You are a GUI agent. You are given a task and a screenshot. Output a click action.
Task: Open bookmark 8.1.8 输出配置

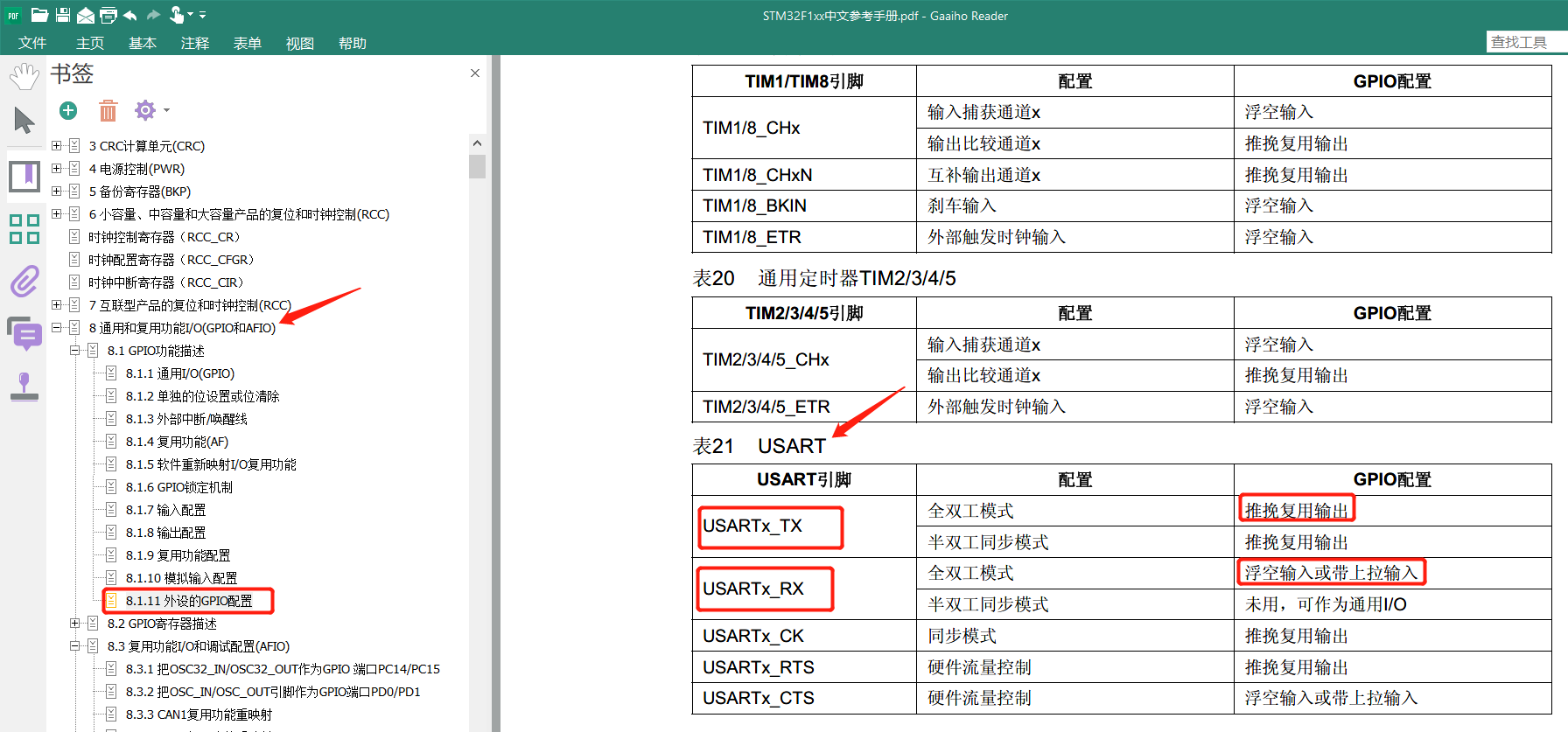tap(165, 533)
